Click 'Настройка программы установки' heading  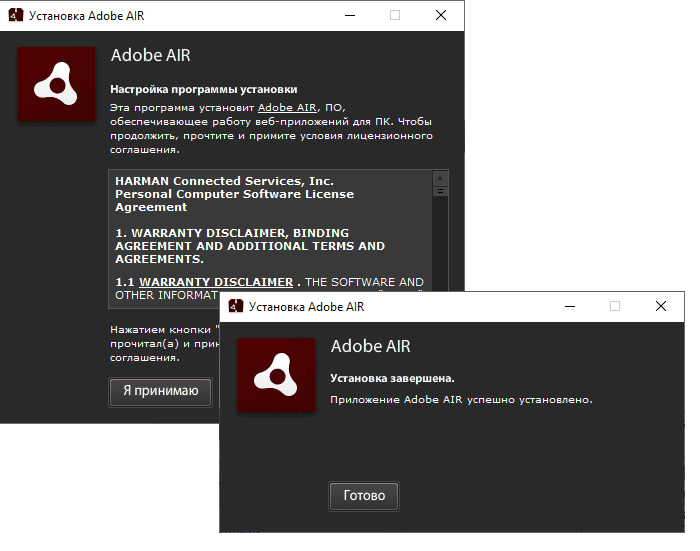(x=204, y=89)
